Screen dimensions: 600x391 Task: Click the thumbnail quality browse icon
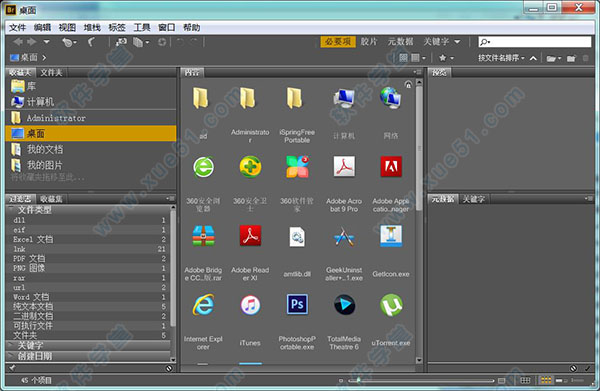(403, 58)
